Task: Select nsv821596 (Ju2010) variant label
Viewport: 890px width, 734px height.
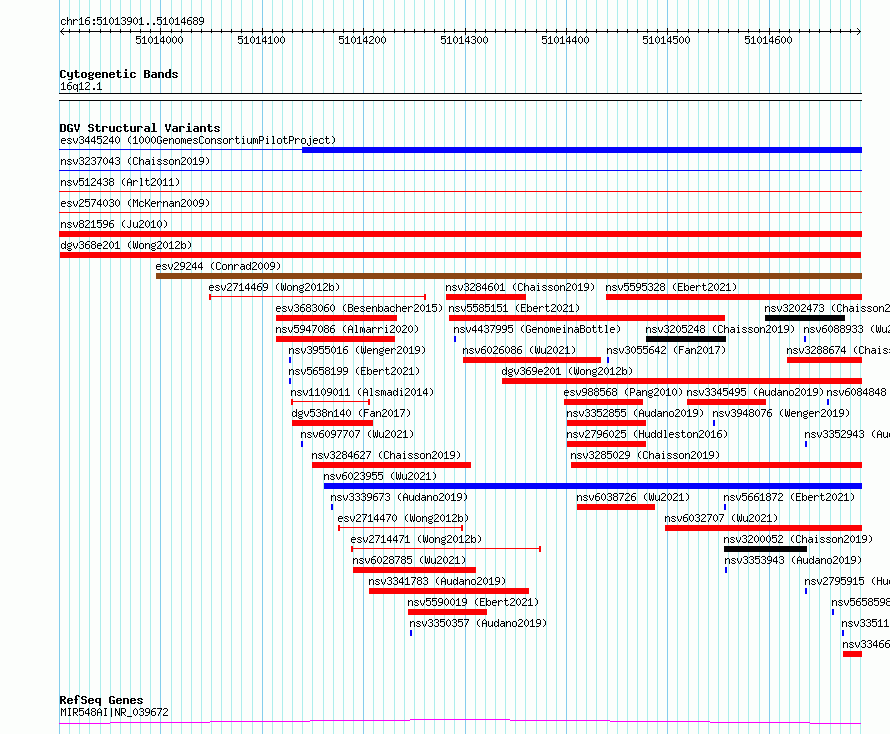Action: point(114,224)
